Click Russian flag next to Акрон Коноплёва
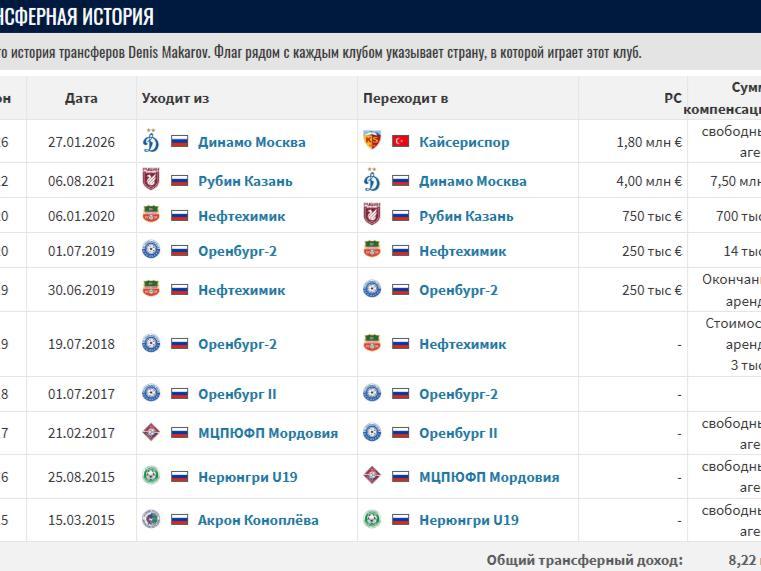 180,520
